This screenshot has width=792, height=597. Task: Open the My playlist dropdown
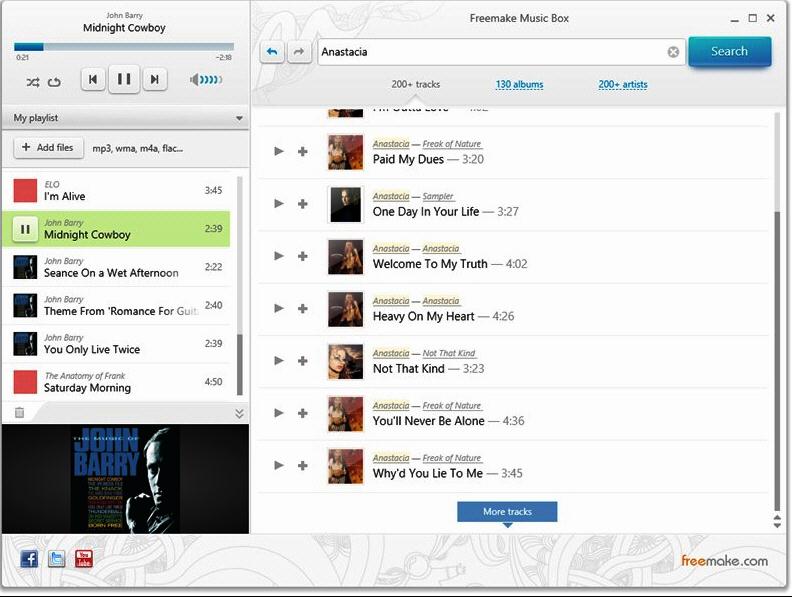[238, 118]
